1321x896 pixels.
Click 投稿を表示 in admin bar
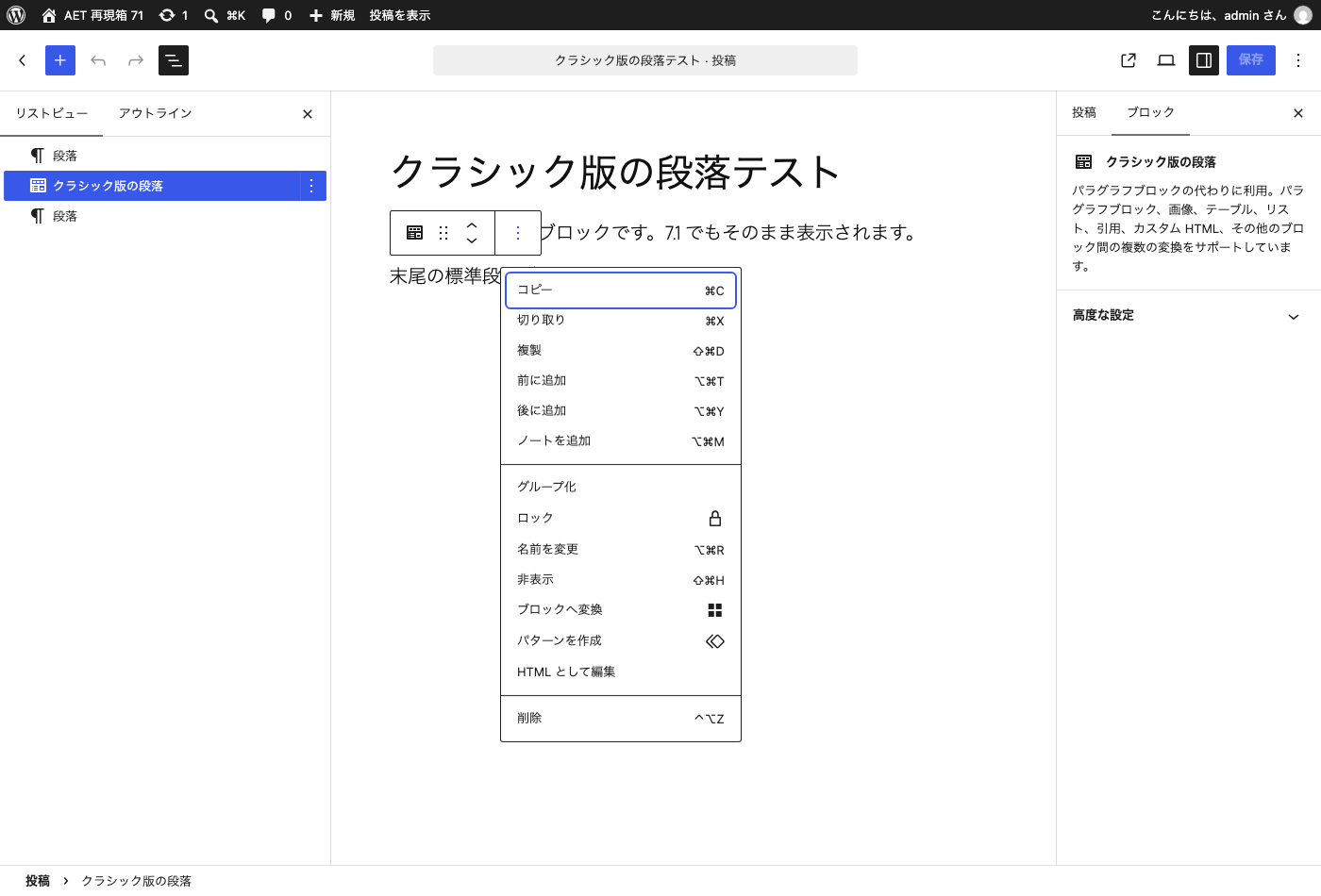coord(400,15)
